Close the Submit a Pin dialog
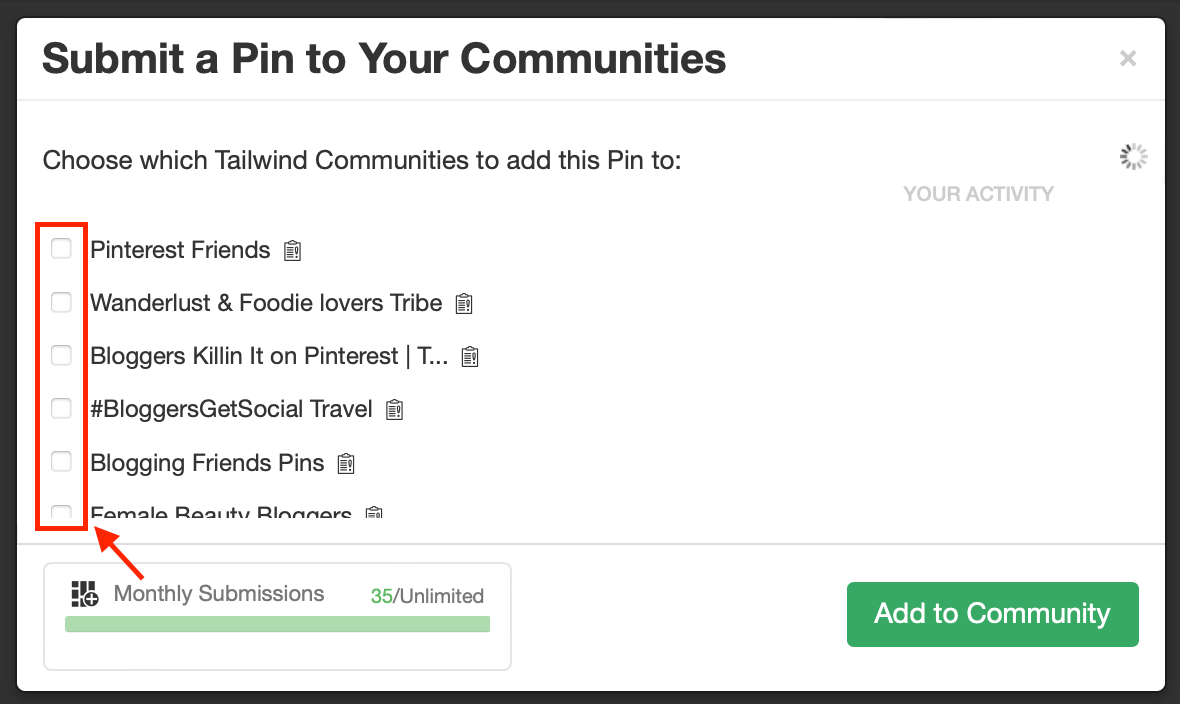The height and width of the screenshot is (704, 1180). [x=1128, y=59]
